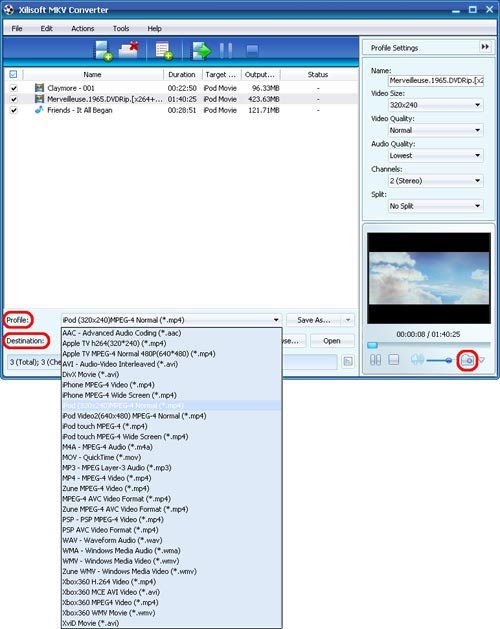Open the Video Quality dropdown
The width and height of the screenshot is (500, 629).
tap(435, 130)
